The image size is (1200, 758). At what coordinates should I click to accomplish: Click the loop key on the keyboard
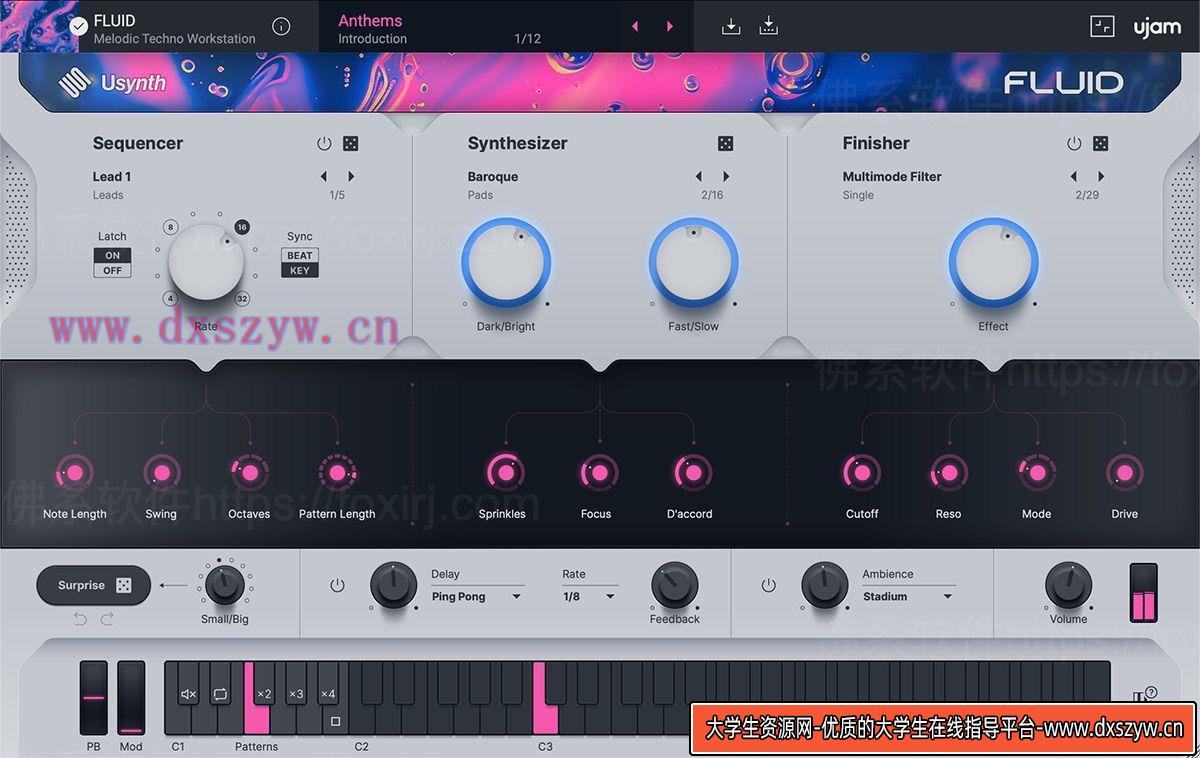[220, 693]
